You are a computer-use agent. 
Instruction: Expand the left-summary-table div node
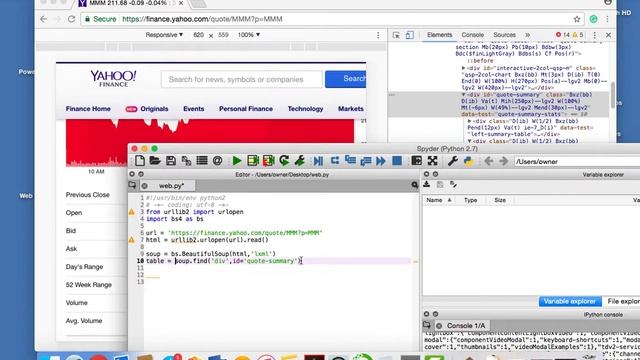(x=470, y=121)
